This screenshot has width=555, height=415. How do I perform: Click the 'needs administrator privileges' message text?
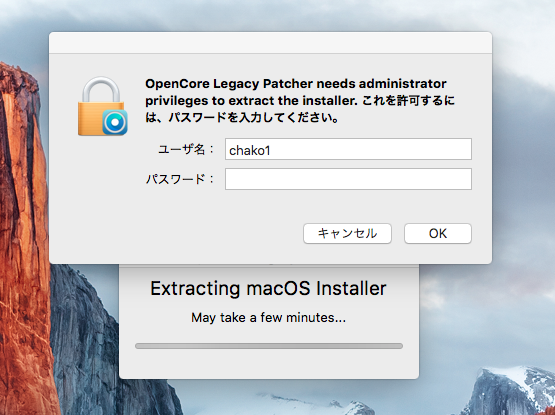coord(296,92)
